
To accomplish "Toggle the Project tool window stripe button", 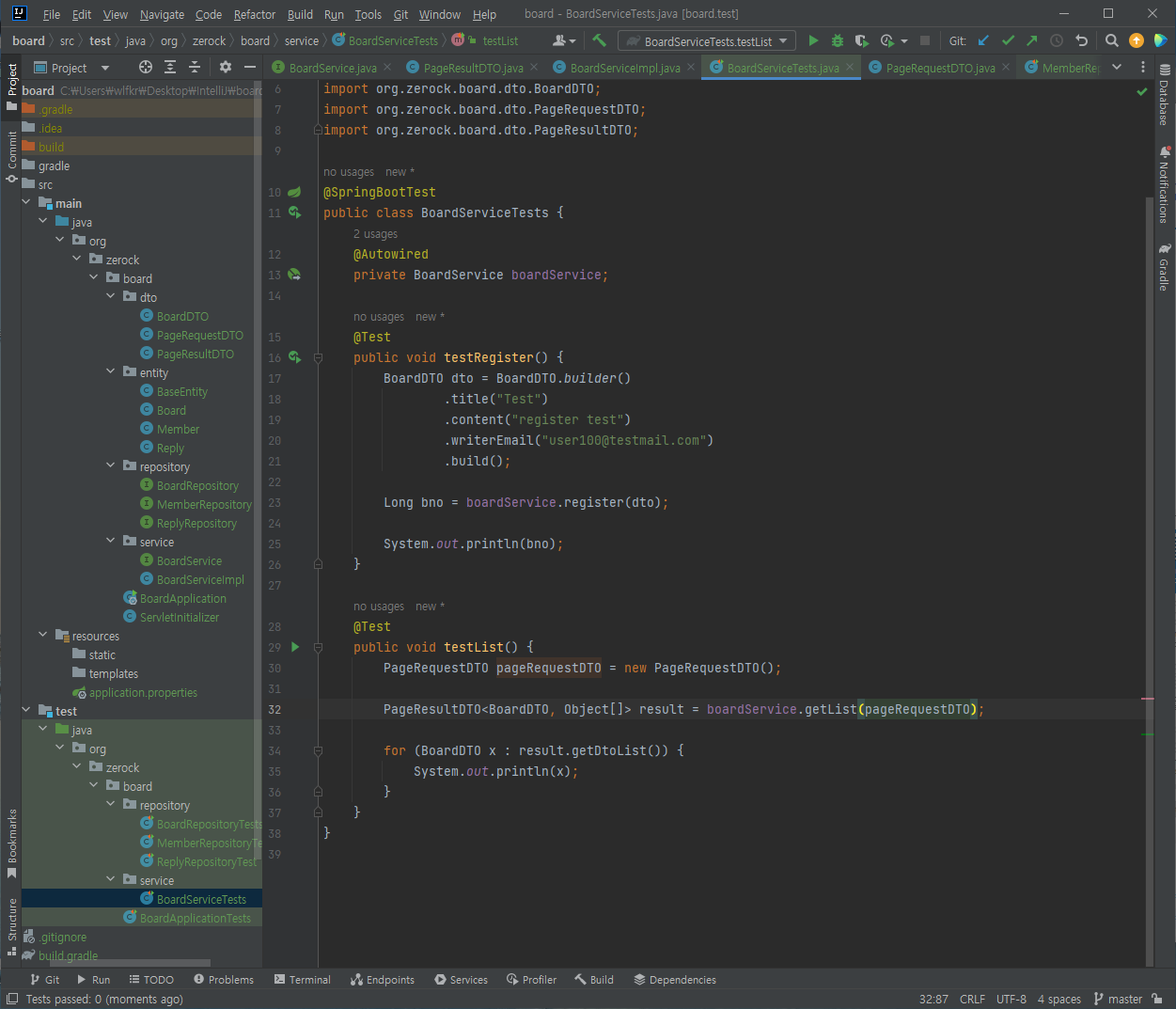I will pos(12,86).
